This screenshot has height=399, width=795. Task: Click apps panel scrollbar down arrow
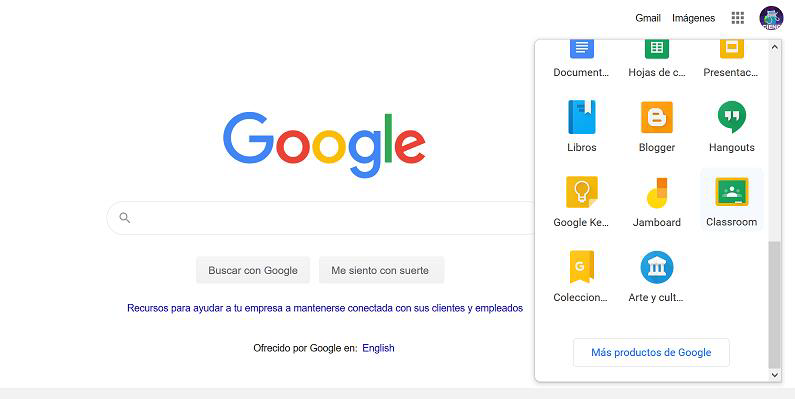[x=774, y=375]
